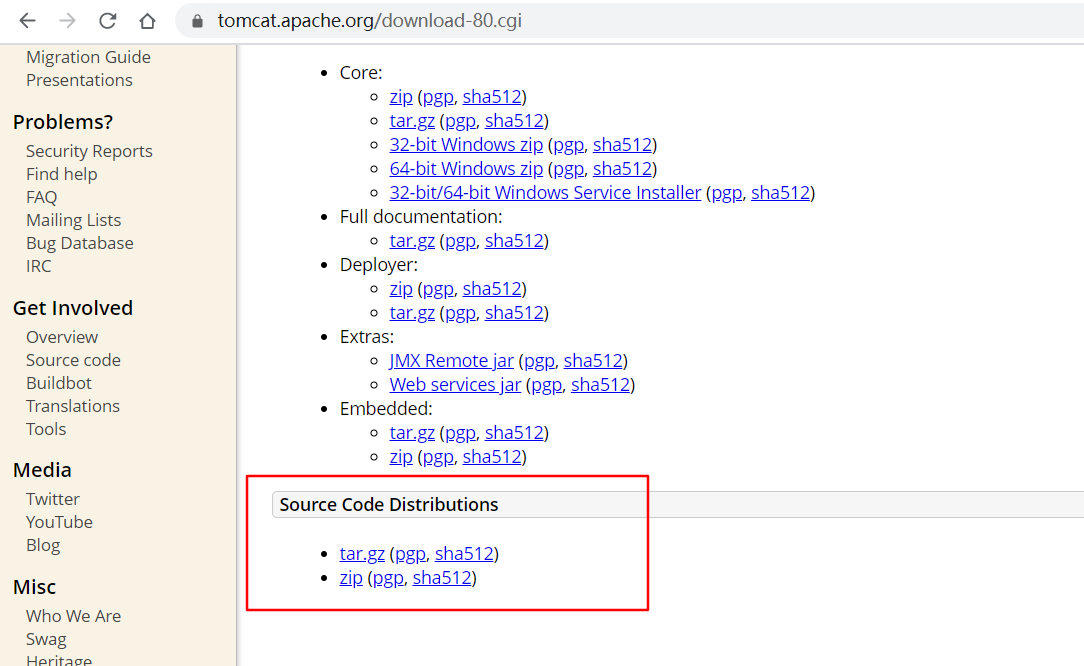Open the Translations link

tap(73, 406)
